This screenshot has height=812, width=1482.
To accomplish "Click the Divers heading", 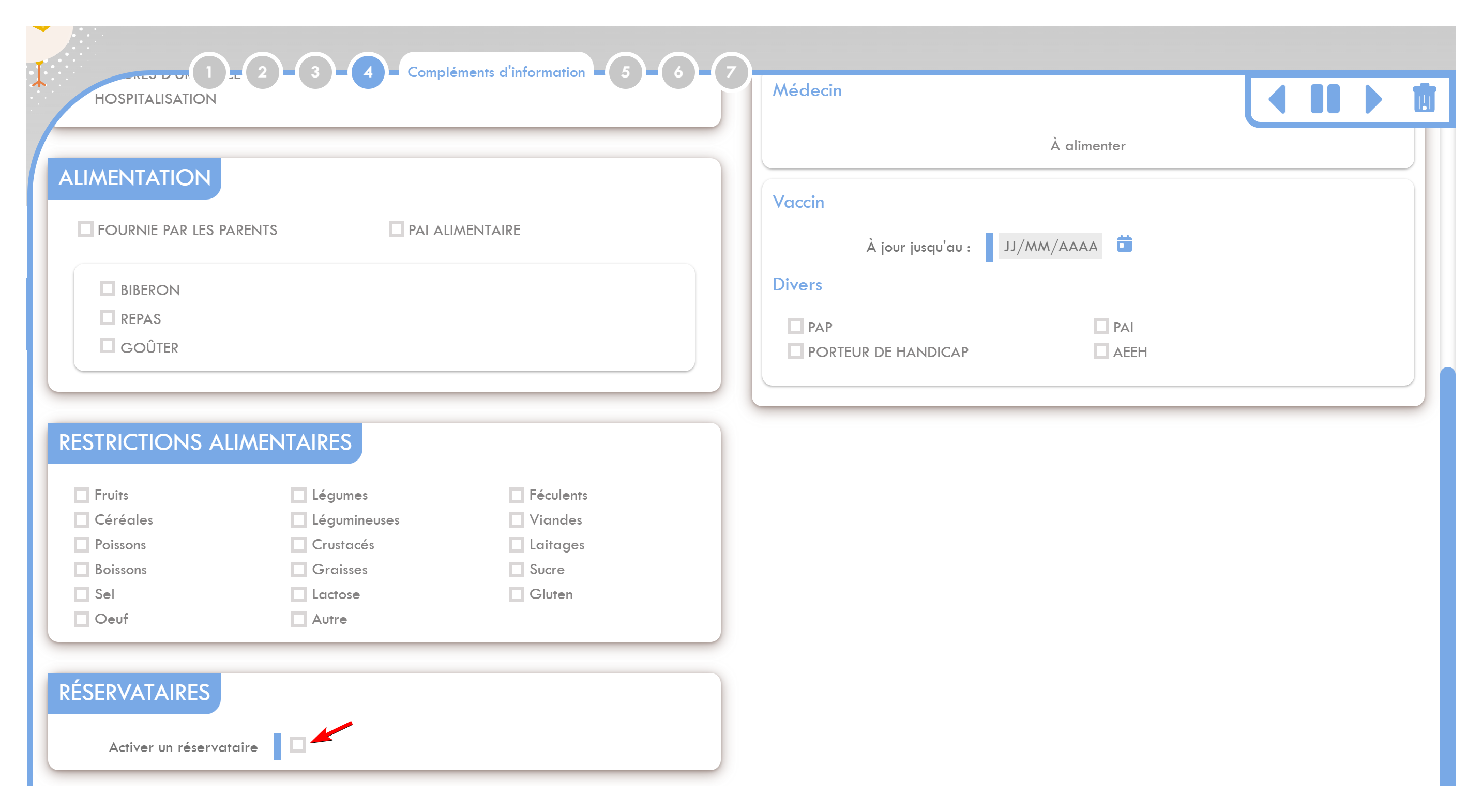I will (797, 285).
